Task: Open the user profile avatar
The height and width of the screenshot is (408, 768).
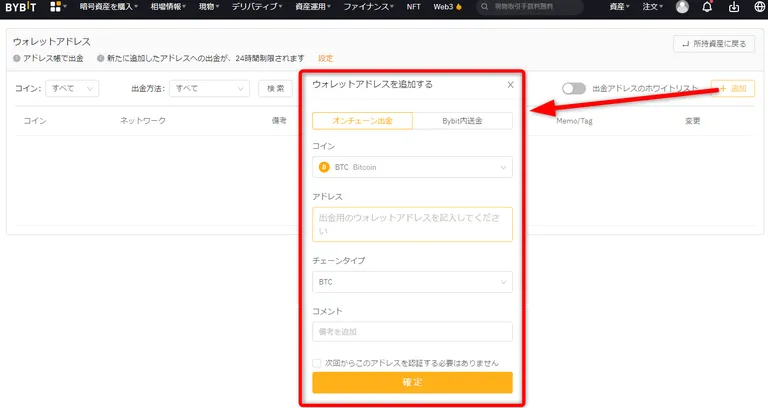Action: (682, 7)
